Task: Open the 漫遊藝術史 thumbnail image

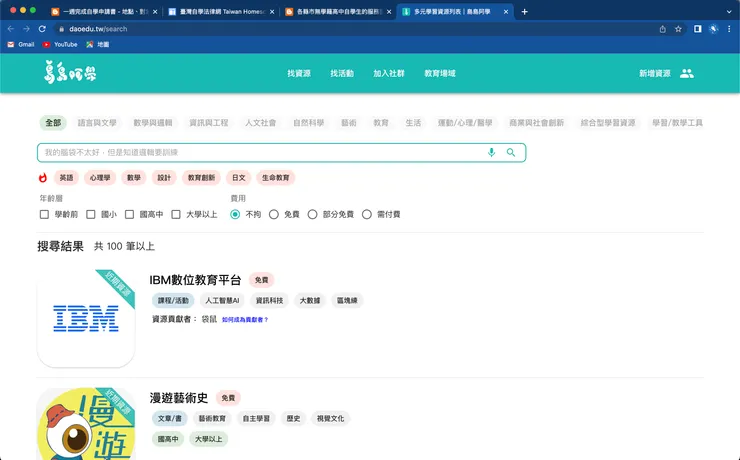Action: pos(86,424)
